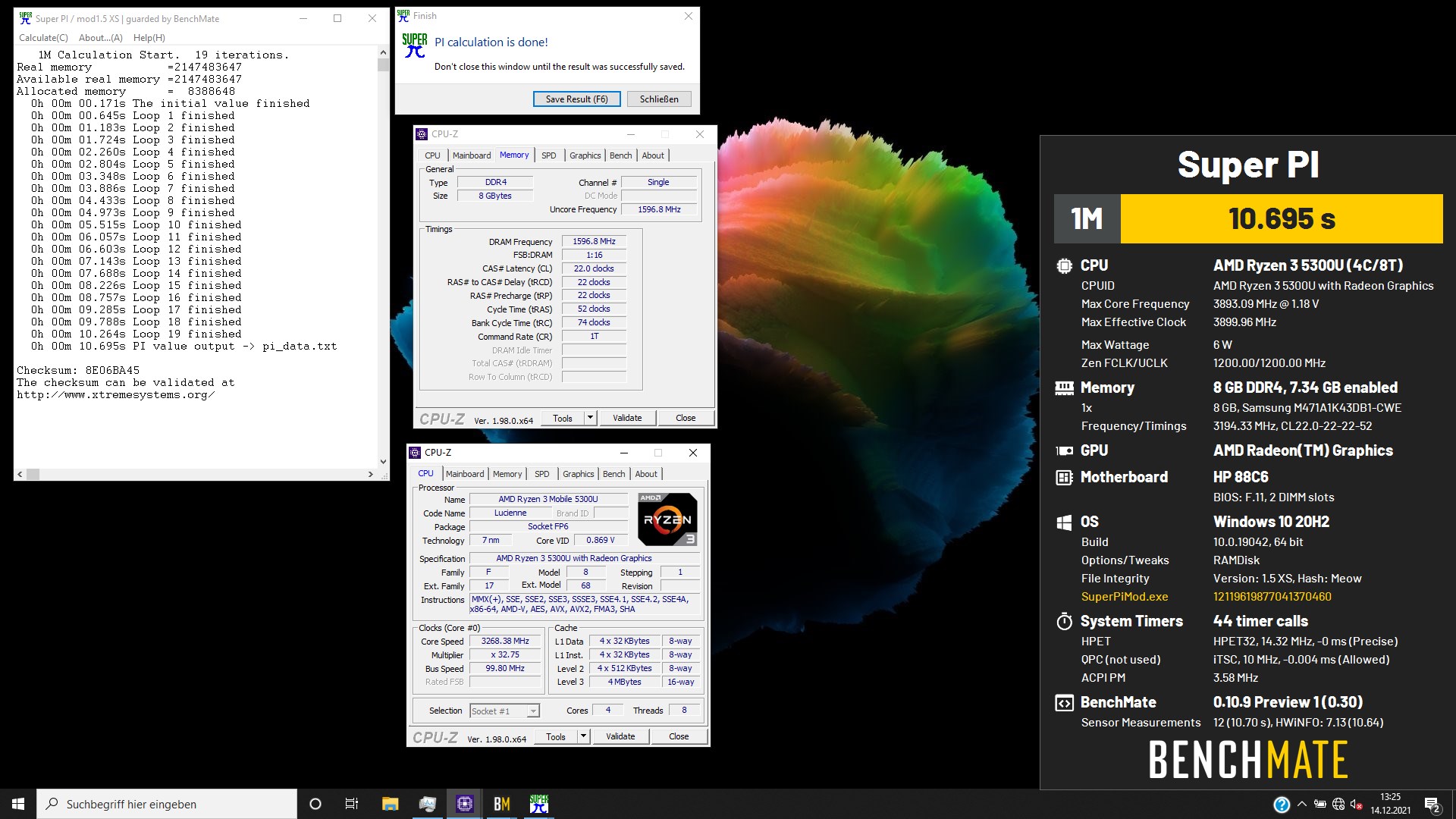1456x819 pixels.
Task: Open the Calculate(C) menu in Super PI
Action: pos(43,38)
